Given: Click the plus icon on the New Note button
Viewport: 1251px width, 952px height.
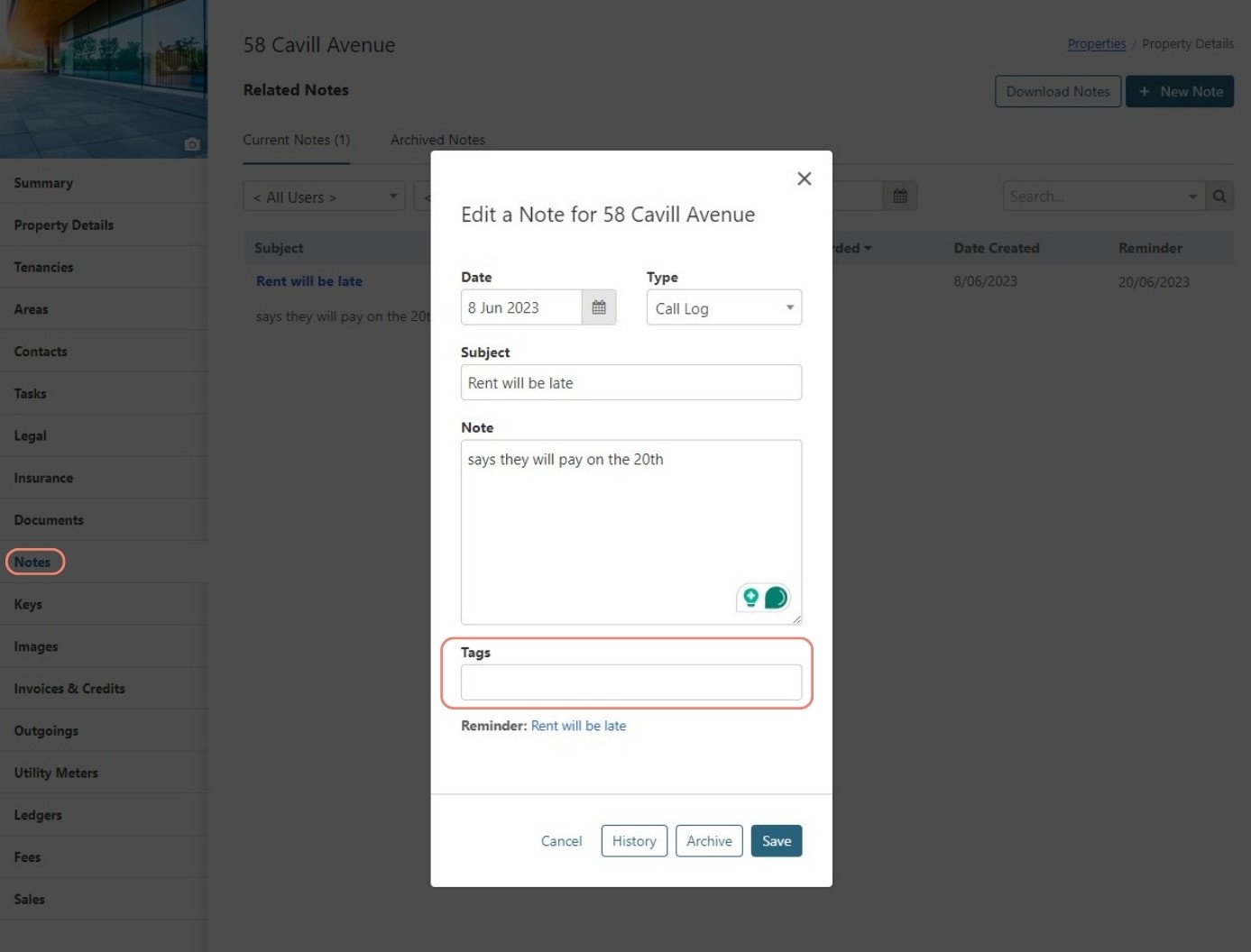Looking at the screenshot, I should click(x=1145, y=91).
